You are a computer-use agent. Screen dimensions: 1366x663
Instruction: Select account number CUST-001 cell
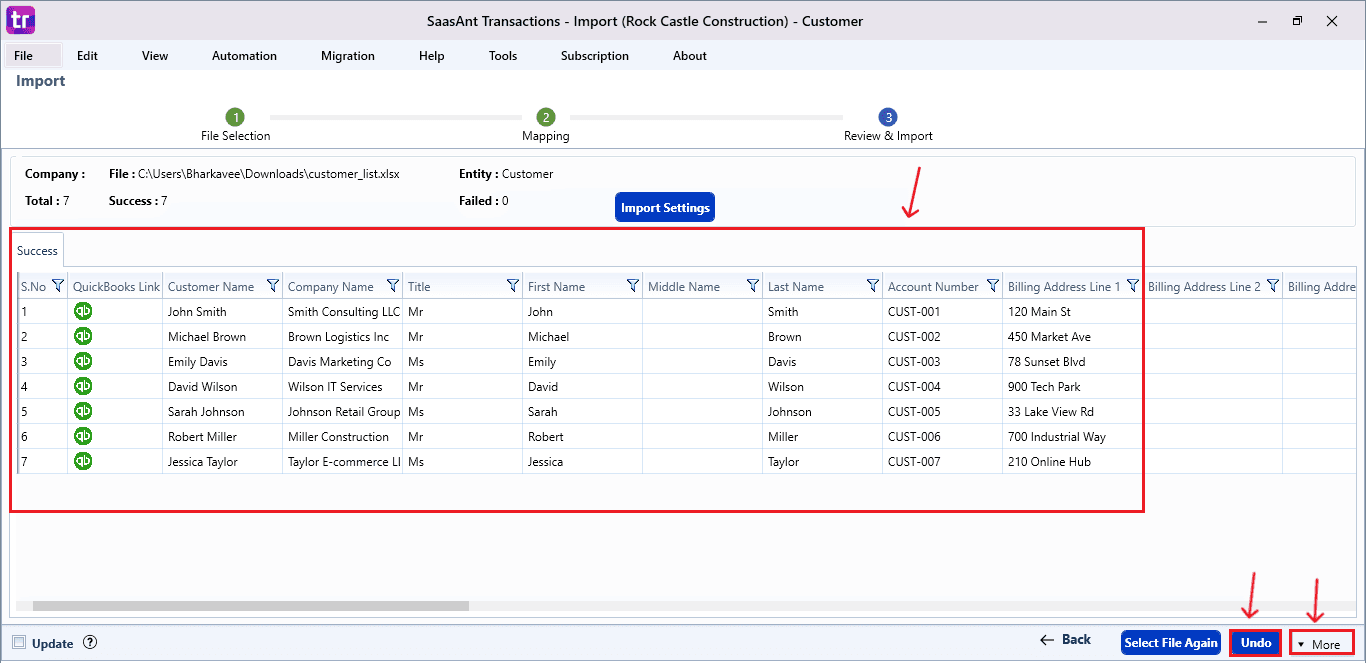pos(942,311)
